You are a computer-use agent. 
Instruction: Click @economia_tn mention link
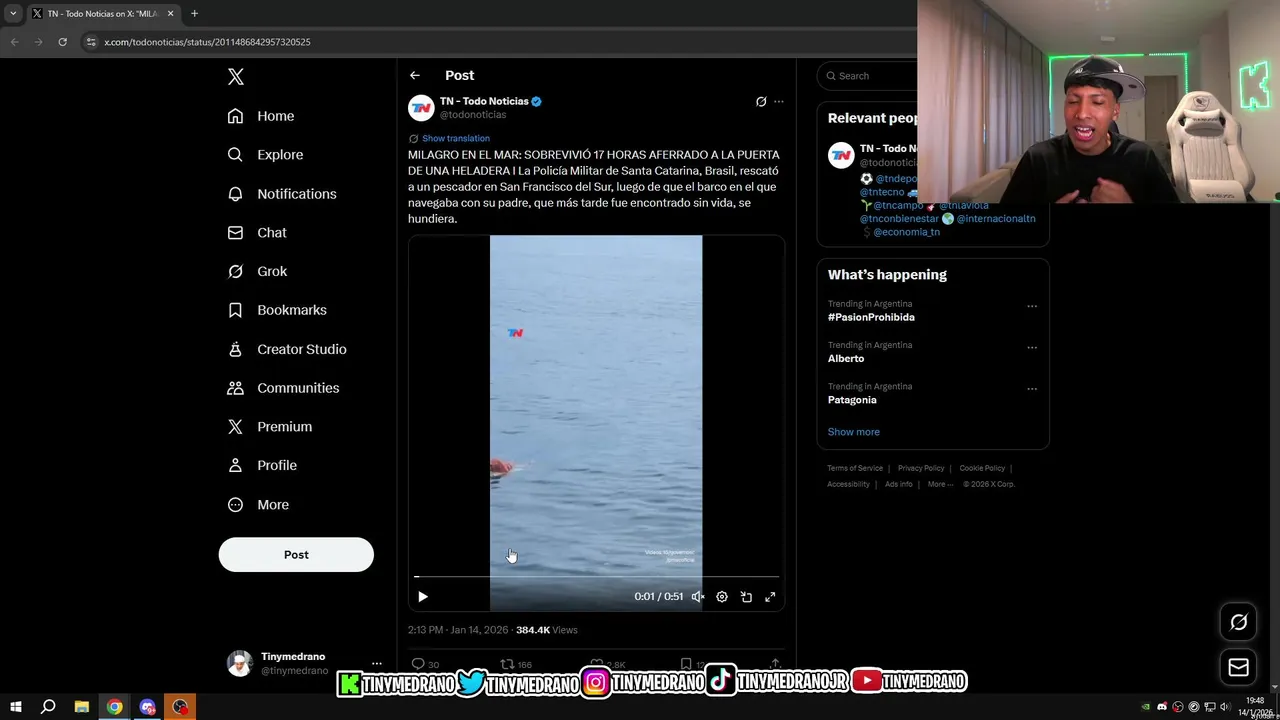(906, 232)
